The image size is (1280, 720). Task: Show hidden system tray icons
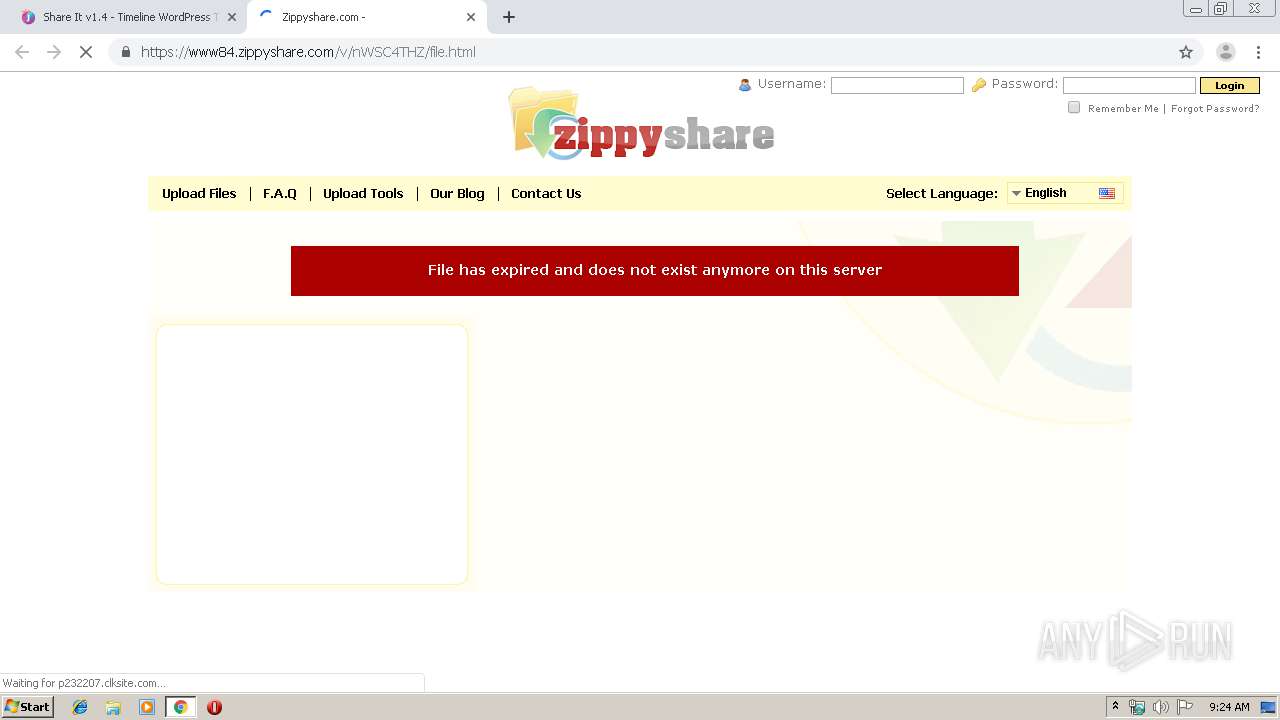(x=1115, y=707)
